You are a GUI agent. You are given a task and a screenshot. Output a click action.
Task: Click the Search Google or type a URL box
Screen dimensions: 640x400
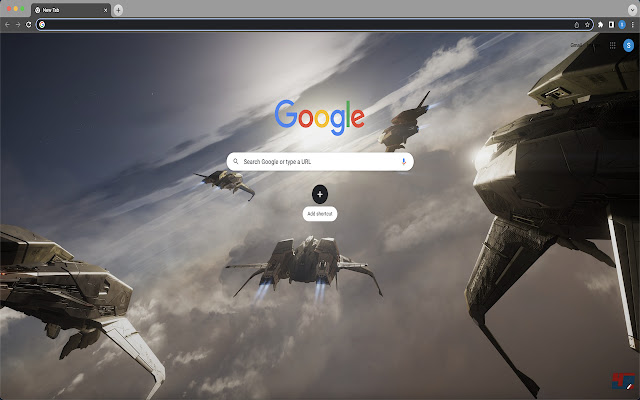tap(320, 162)
